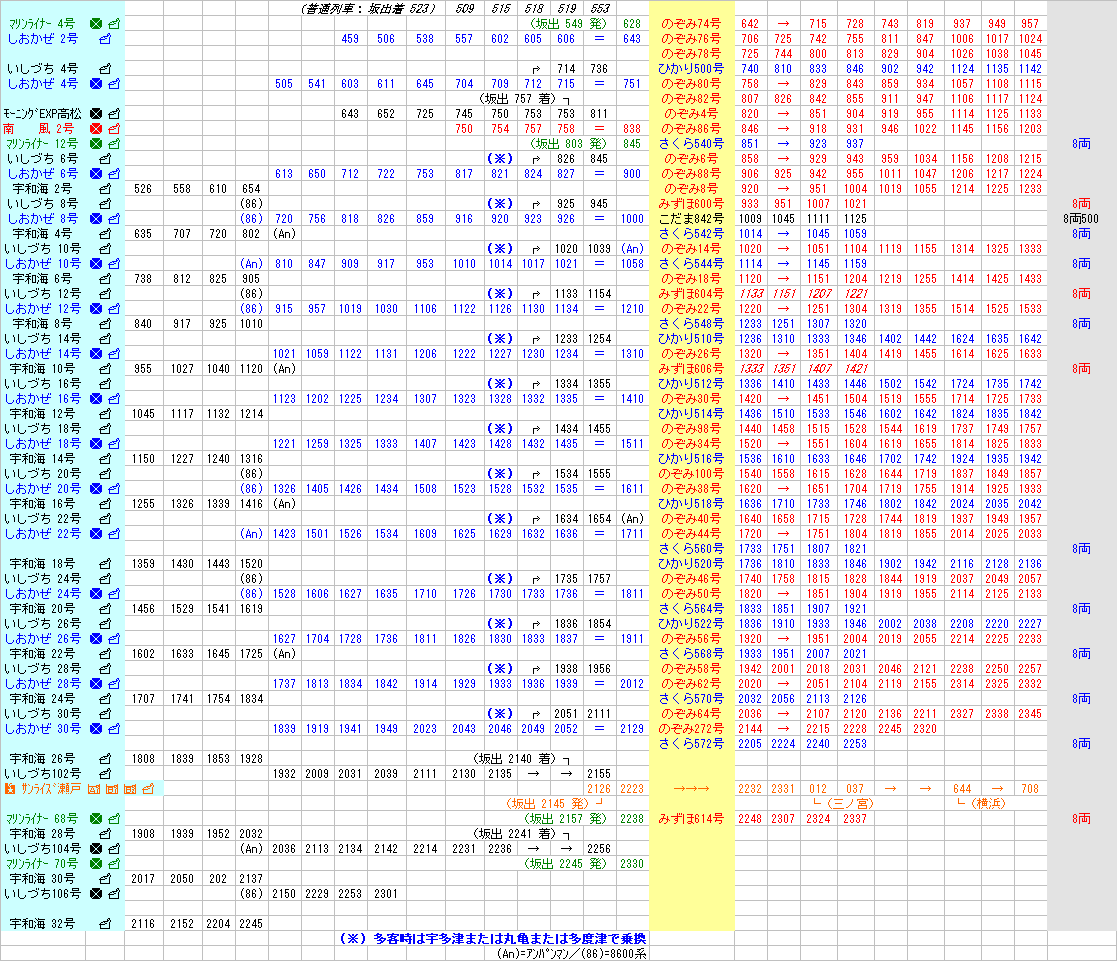Click the orange (坂出 2145 発) note
1117x961 pixels.
[x=548, y=804]
